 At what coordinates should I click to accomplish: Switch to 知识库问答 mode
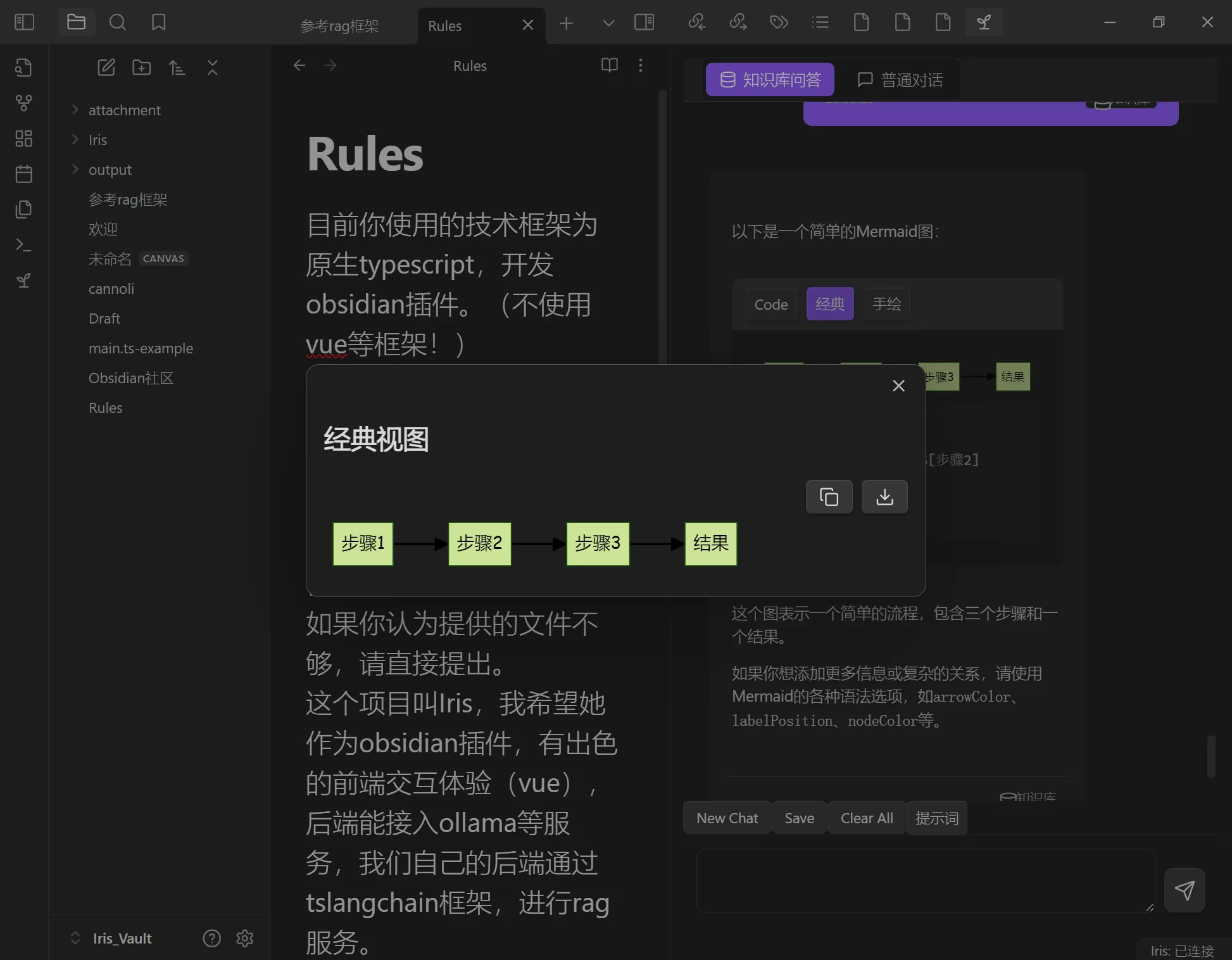[770, 80]
